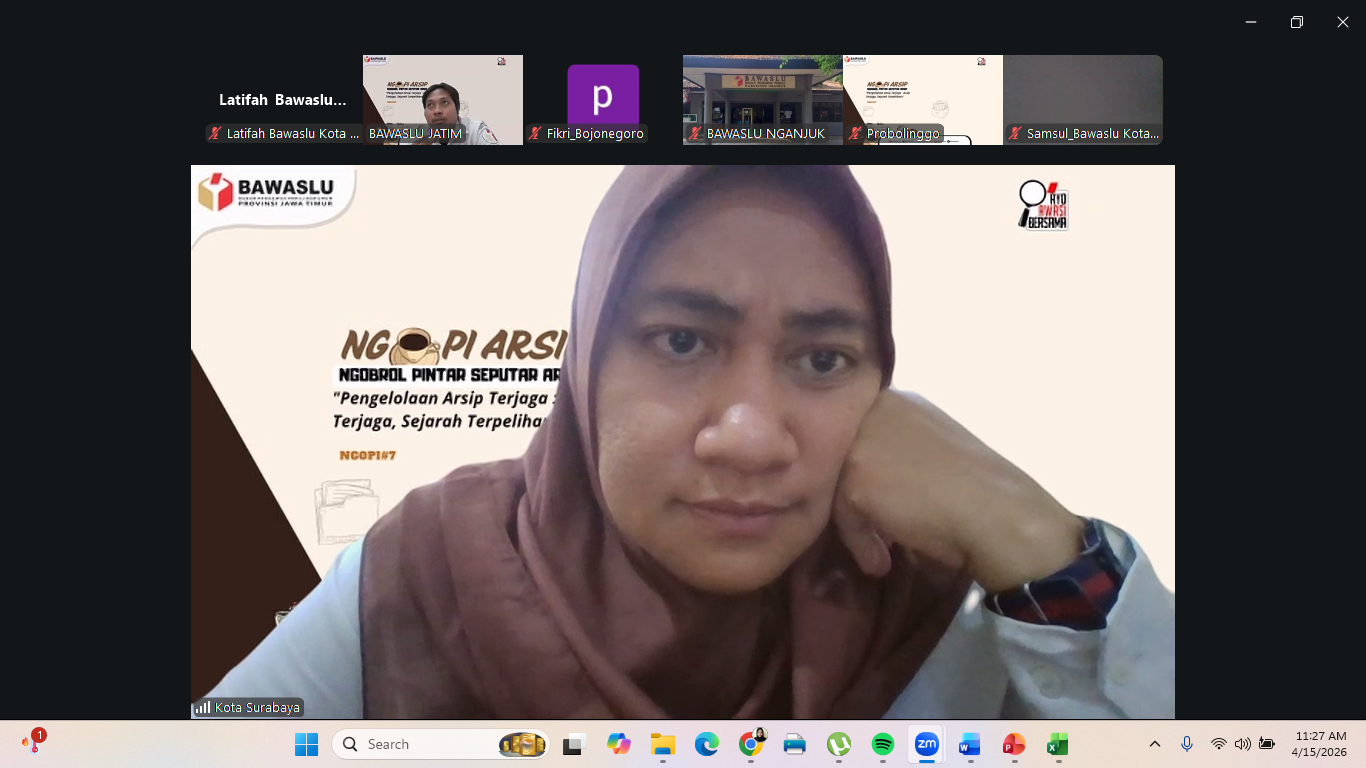The height and width of the screenshot is (768, 1366).
Task: Open PowerPoint from the taskbar
Action: [1014, 744]
